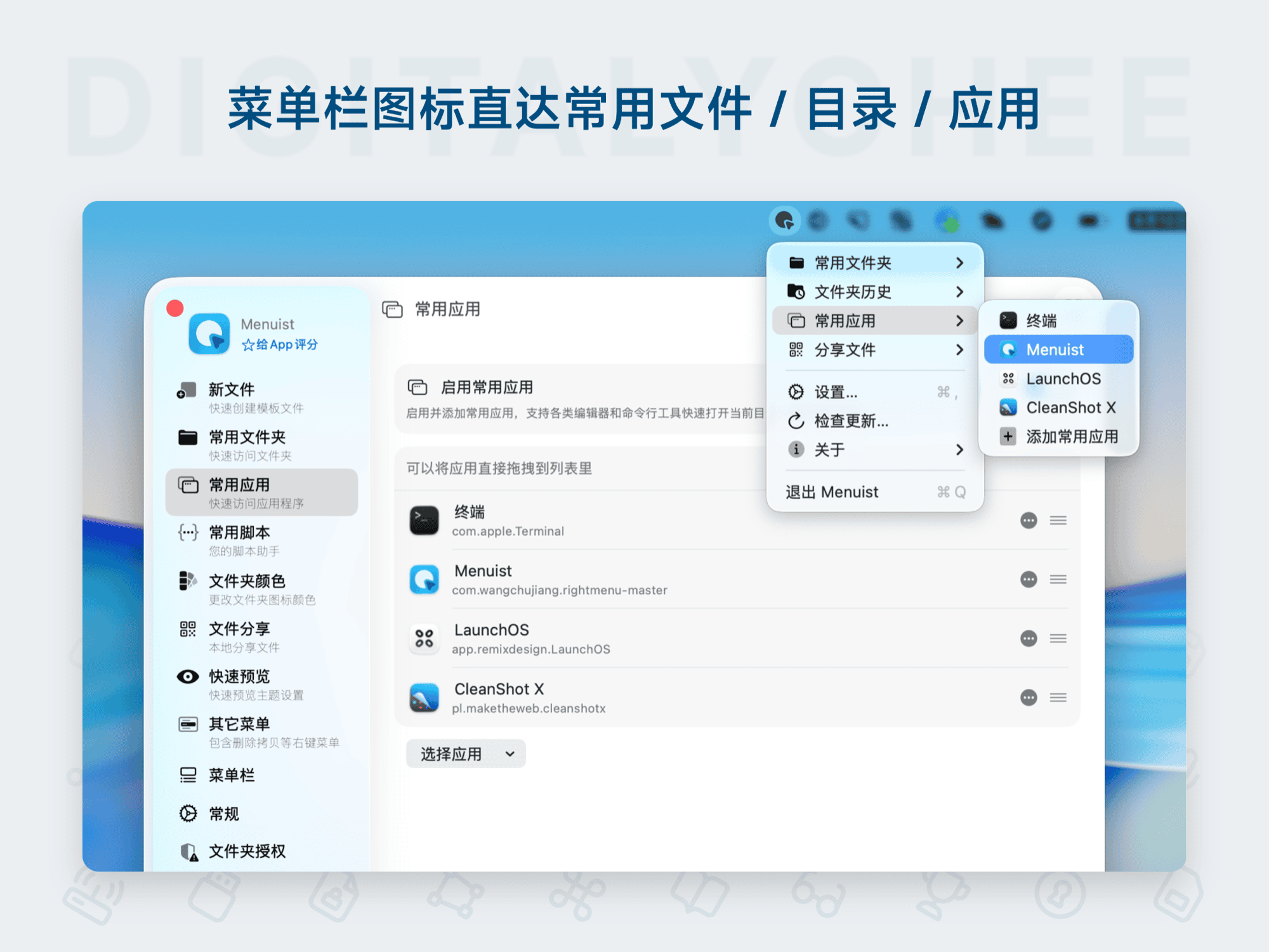This screenshot has width=1269, height=952.
Task: Click the 包含删除拷贝等右键菜单 subtitle in the sidebar
Action: [x=274, y=743]
